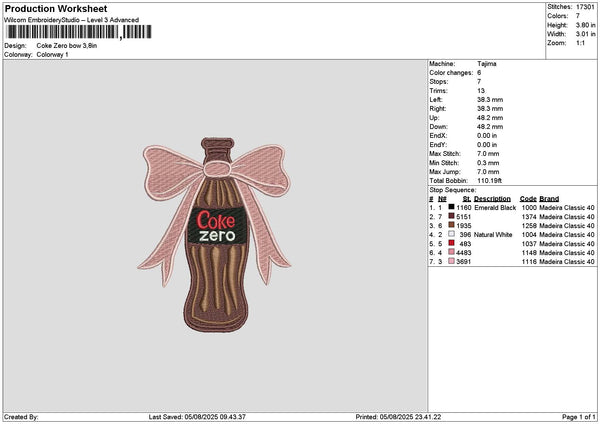Screen dimensions: 600x424
Task: Pick the brown swatch for thread 1935
Action: coord(452,225)
